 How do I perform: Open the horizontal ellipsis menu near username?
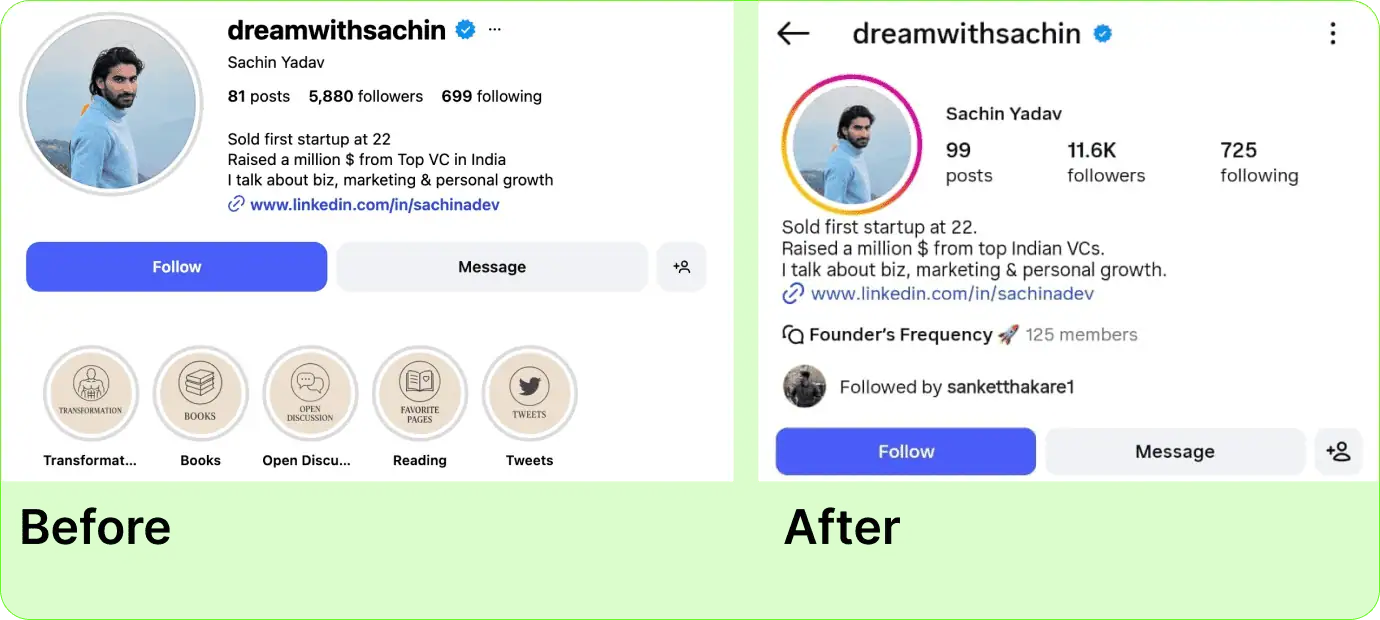pos(495,30)
